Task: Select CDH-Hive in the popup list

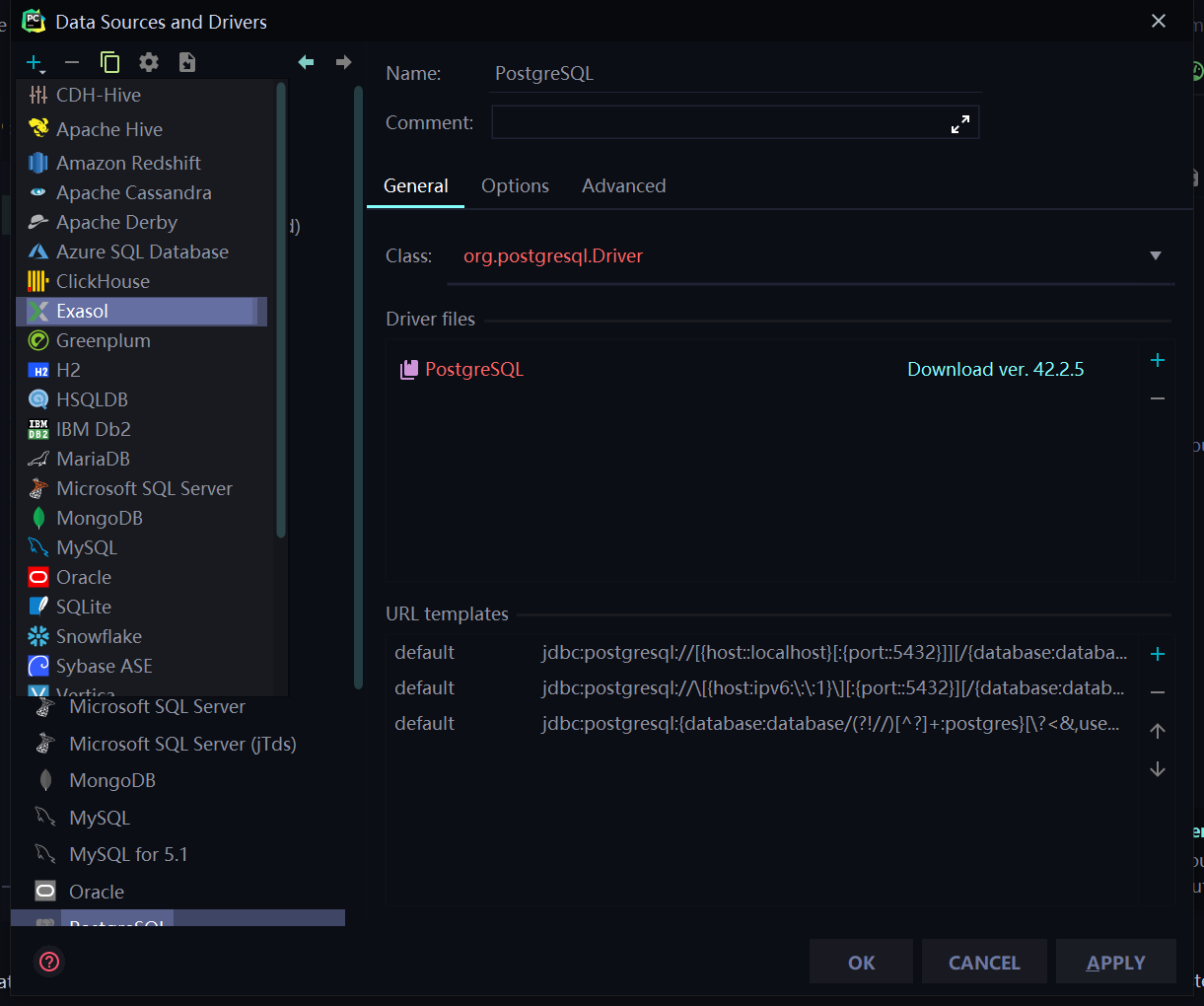Action: click(142, 95)
